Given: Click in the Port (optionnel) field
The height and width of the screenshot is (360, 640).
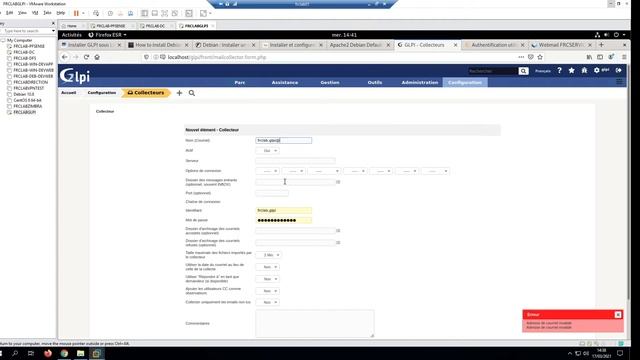Looking at the screenshot, I should [272, 193].
